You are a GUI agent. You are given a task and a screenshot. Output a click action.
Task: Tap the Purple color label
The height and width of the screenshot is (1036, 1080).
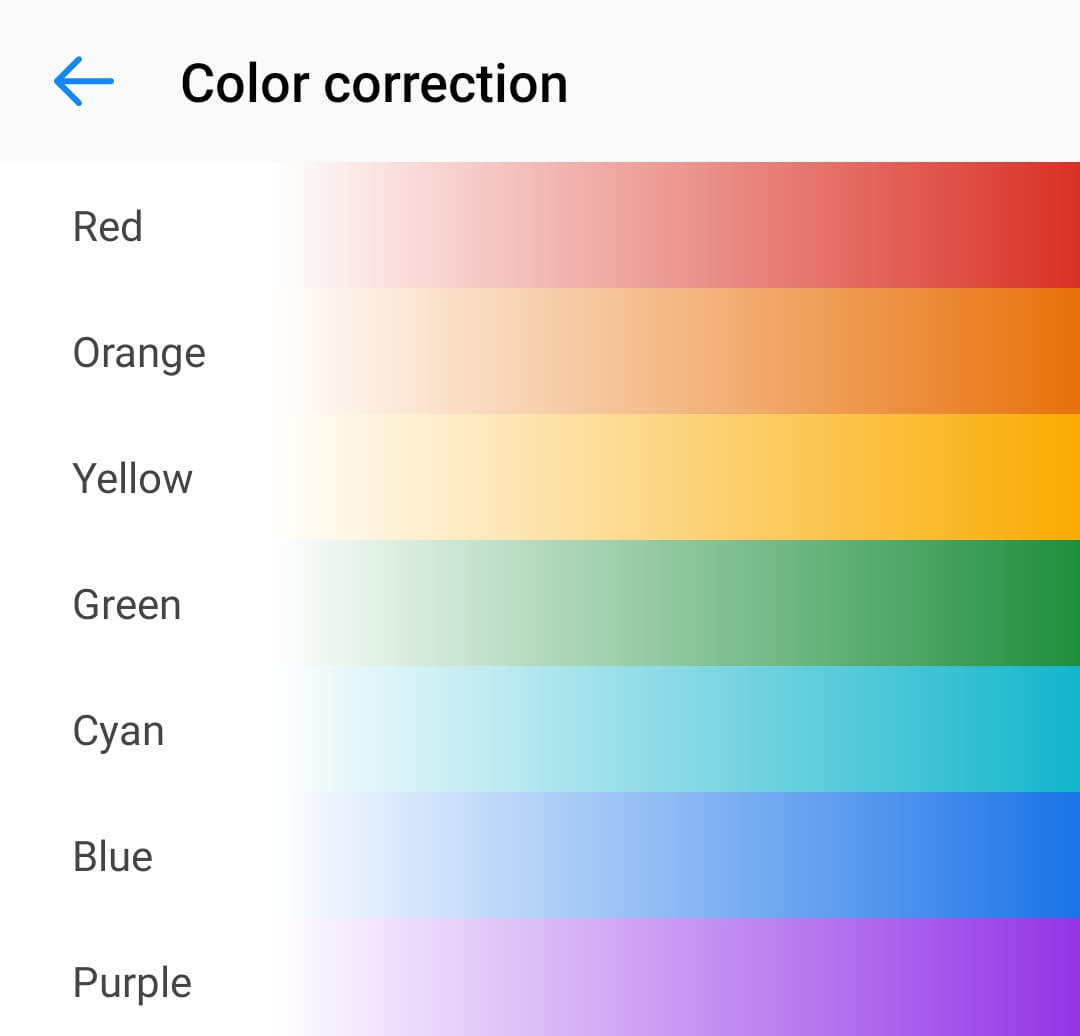point(132,983)
